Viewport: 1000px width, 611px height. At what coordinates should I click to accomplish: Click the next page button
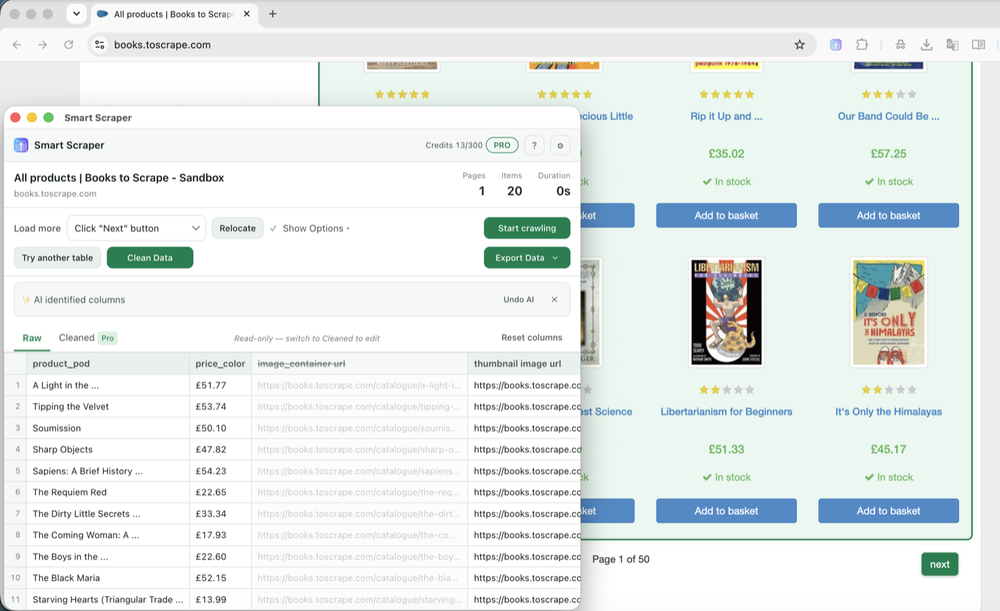tap(939, 564)
